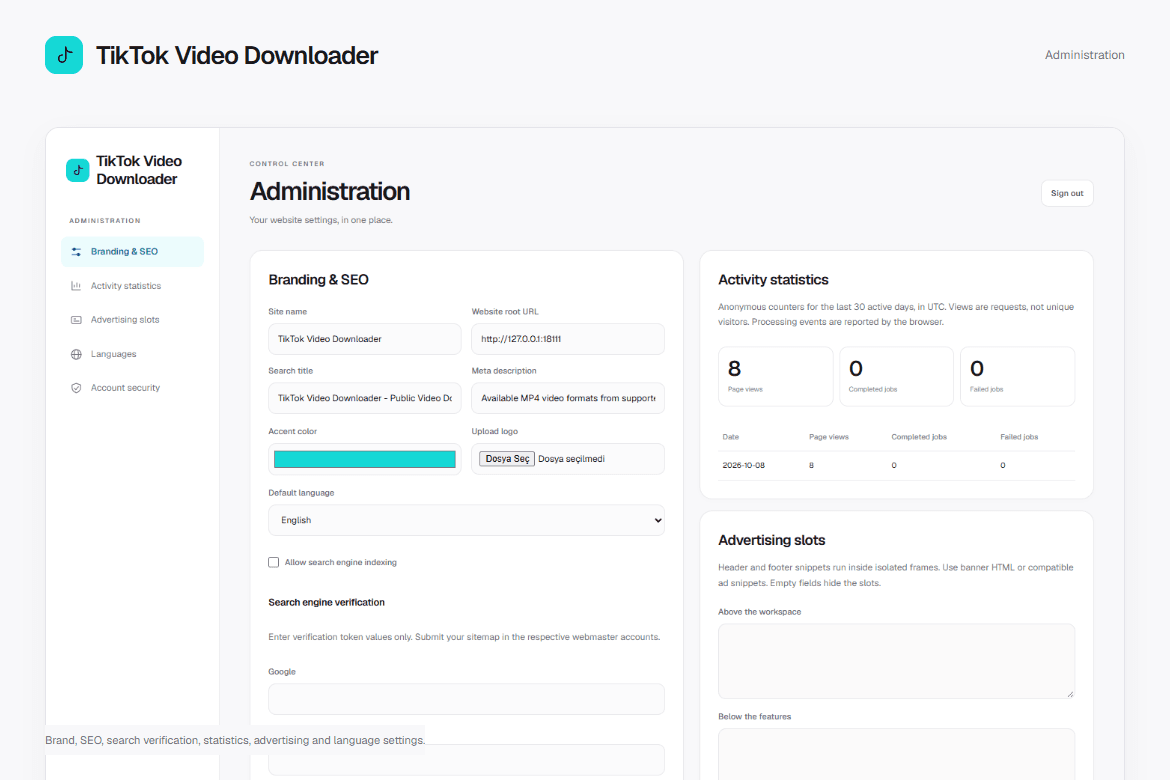1170x780 pixels.
Task: Click the Completed jobs column header
Action: [x=919, y=437]
